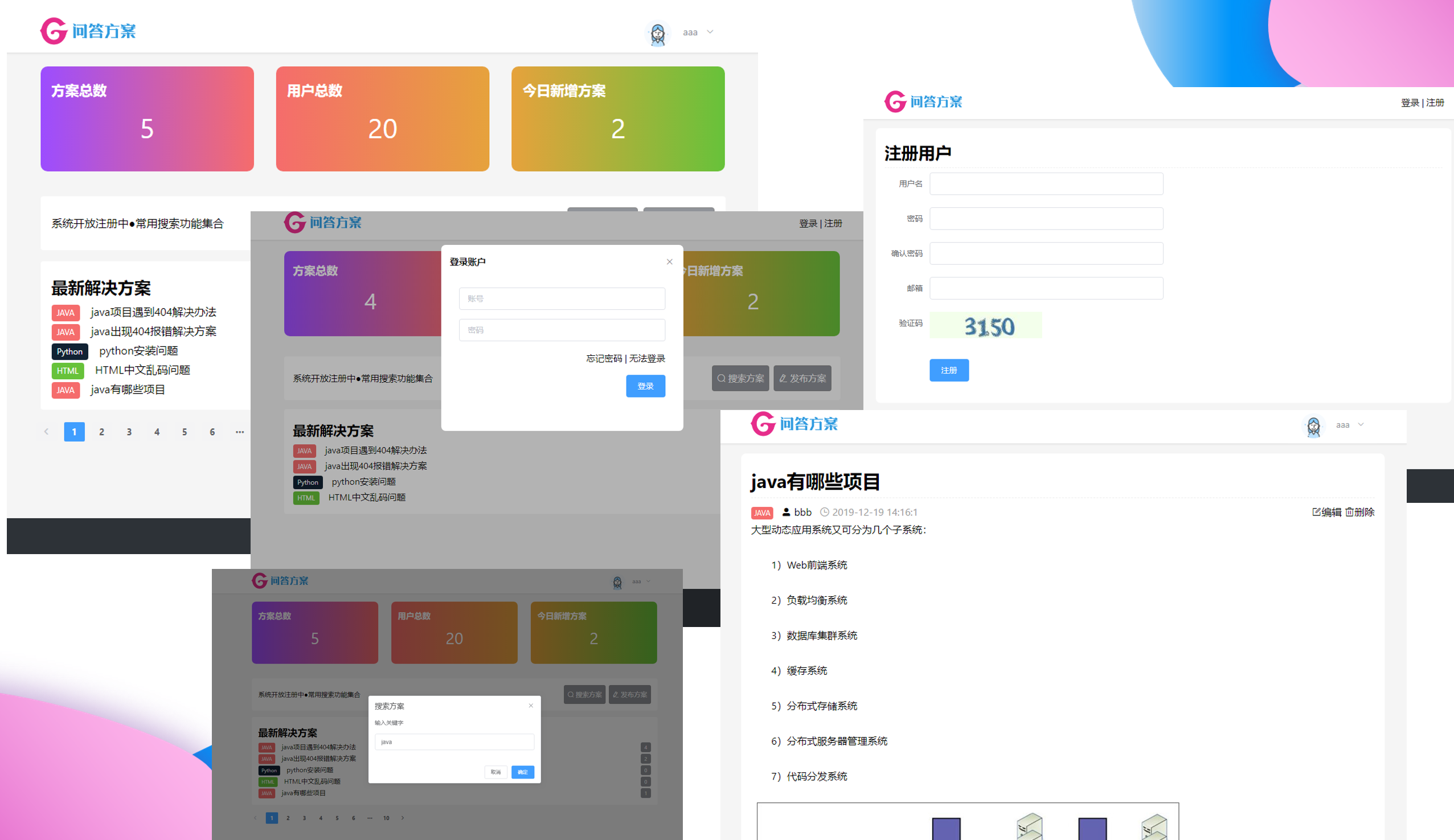Viewport: 1454px width, 840px height.
Task: Click the 搜索方案 search button with magnifier icon
Action: 740,379
